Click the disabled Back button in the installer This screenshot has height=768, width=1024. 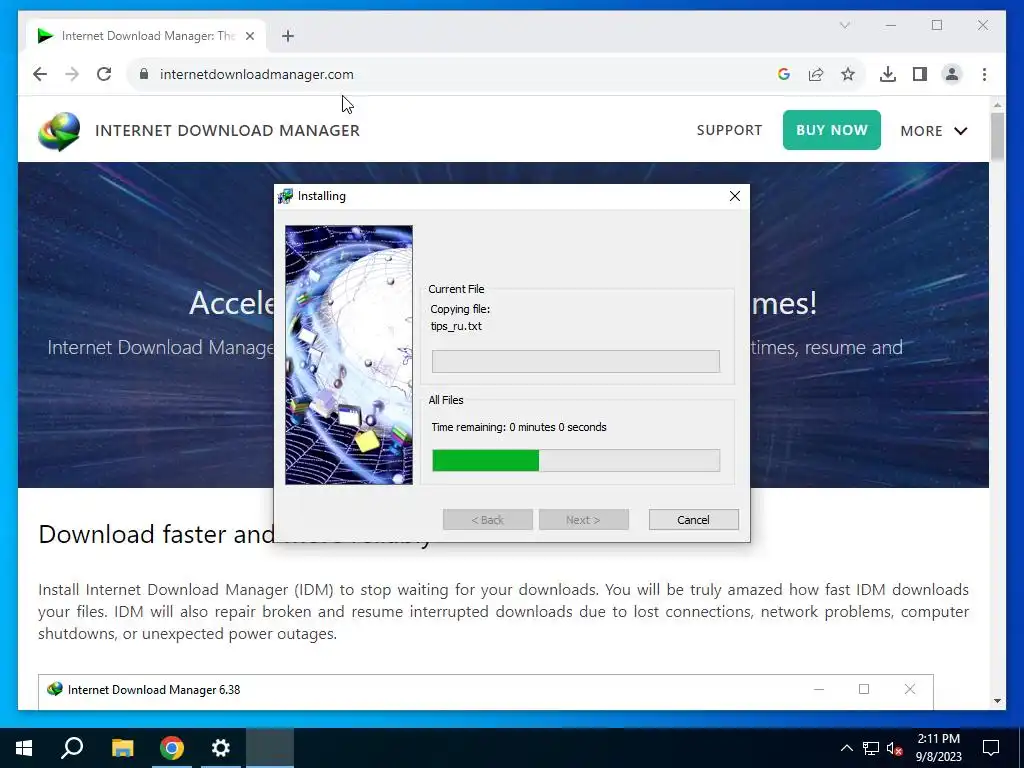click(488, 520)
